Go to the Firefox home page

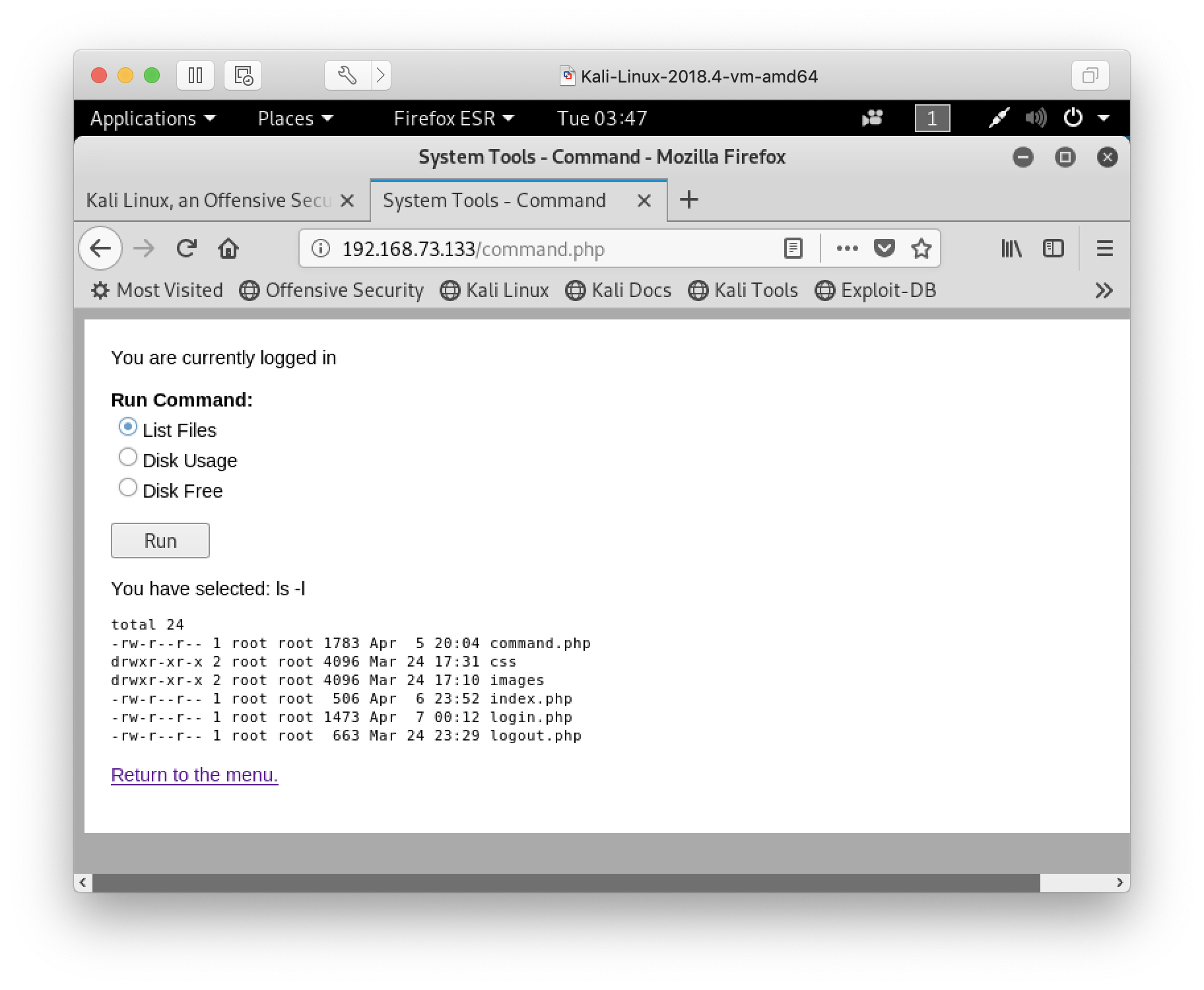(228, 249)
